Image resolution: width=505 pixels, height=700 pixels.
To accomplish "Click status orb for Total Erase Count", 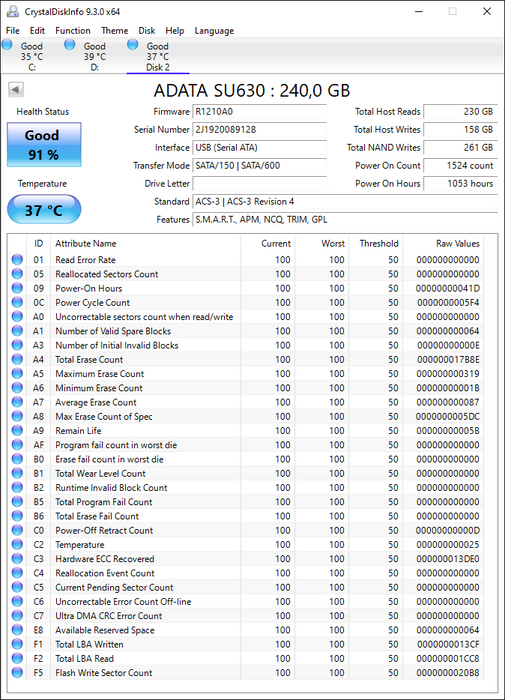I will 17,359.
